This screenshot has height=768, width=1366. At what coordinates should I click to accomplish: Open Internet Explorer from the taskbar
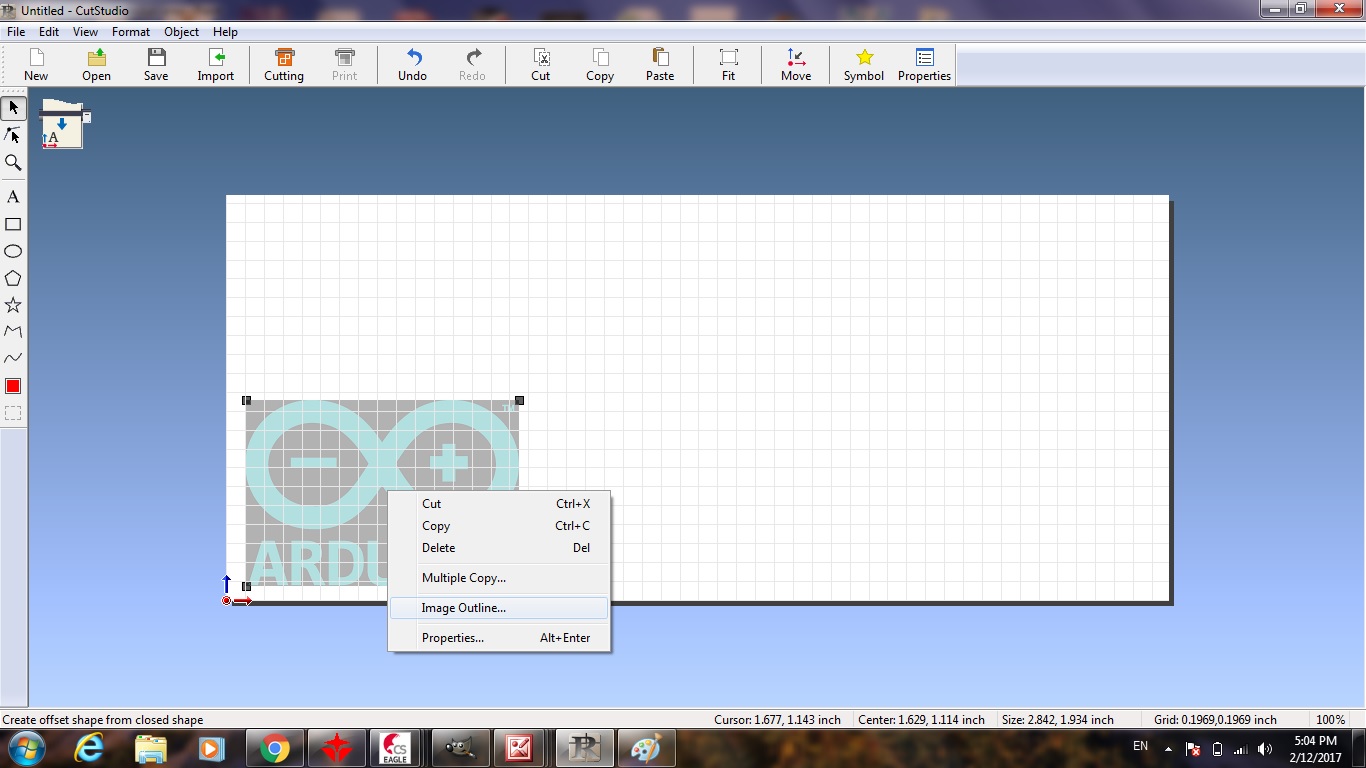coord(89,748)
